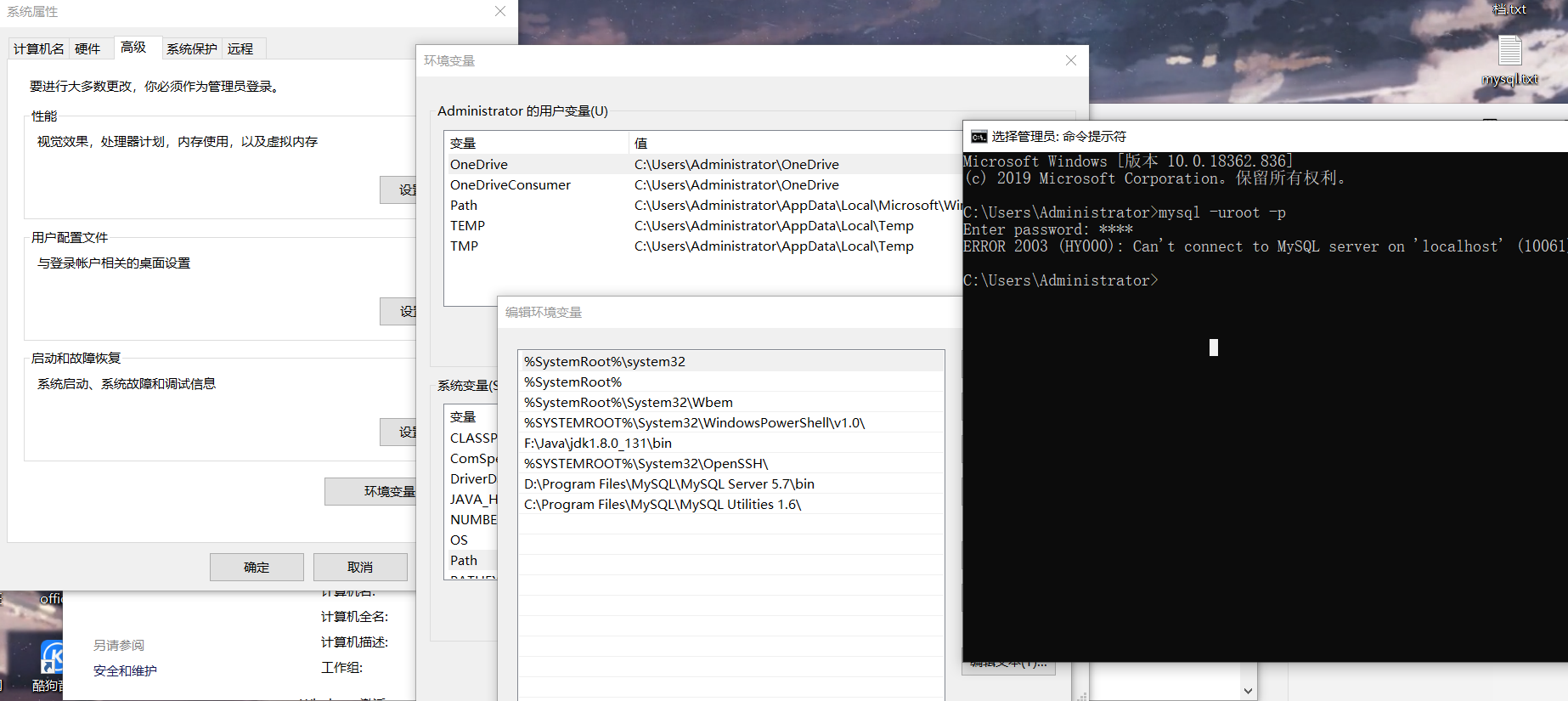Close the System Properties window
The width and height of the screenshot is (1568, 701).
click(500, 11)
